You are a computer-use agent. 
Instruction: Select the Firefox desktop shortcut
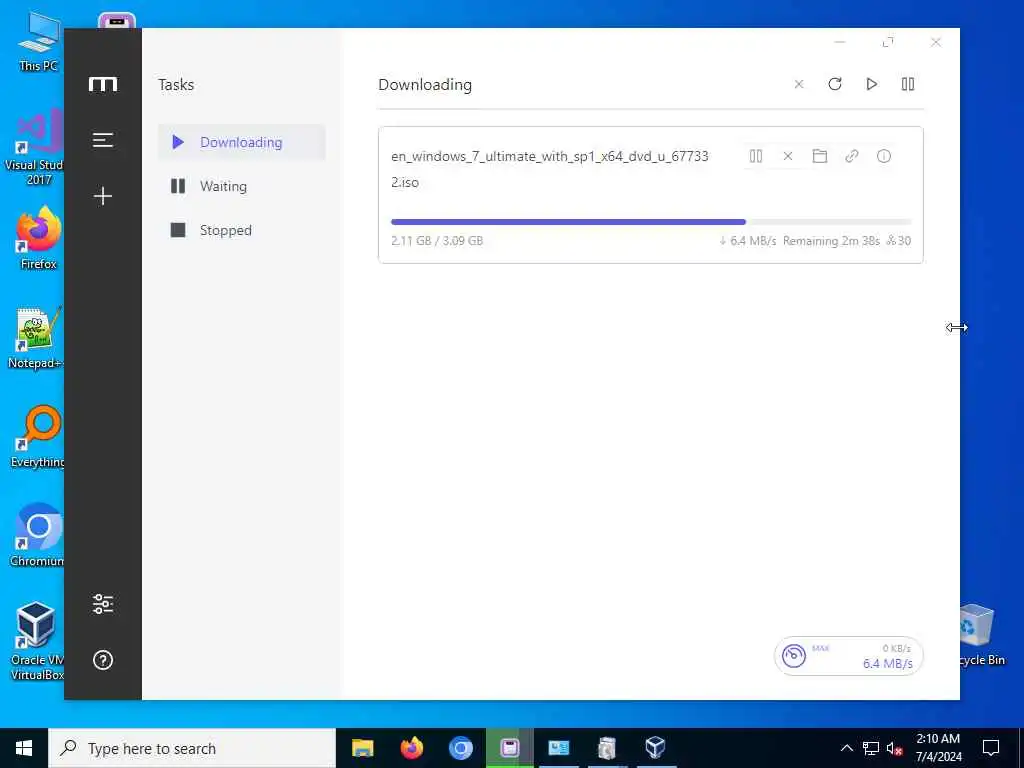(39, 237)
